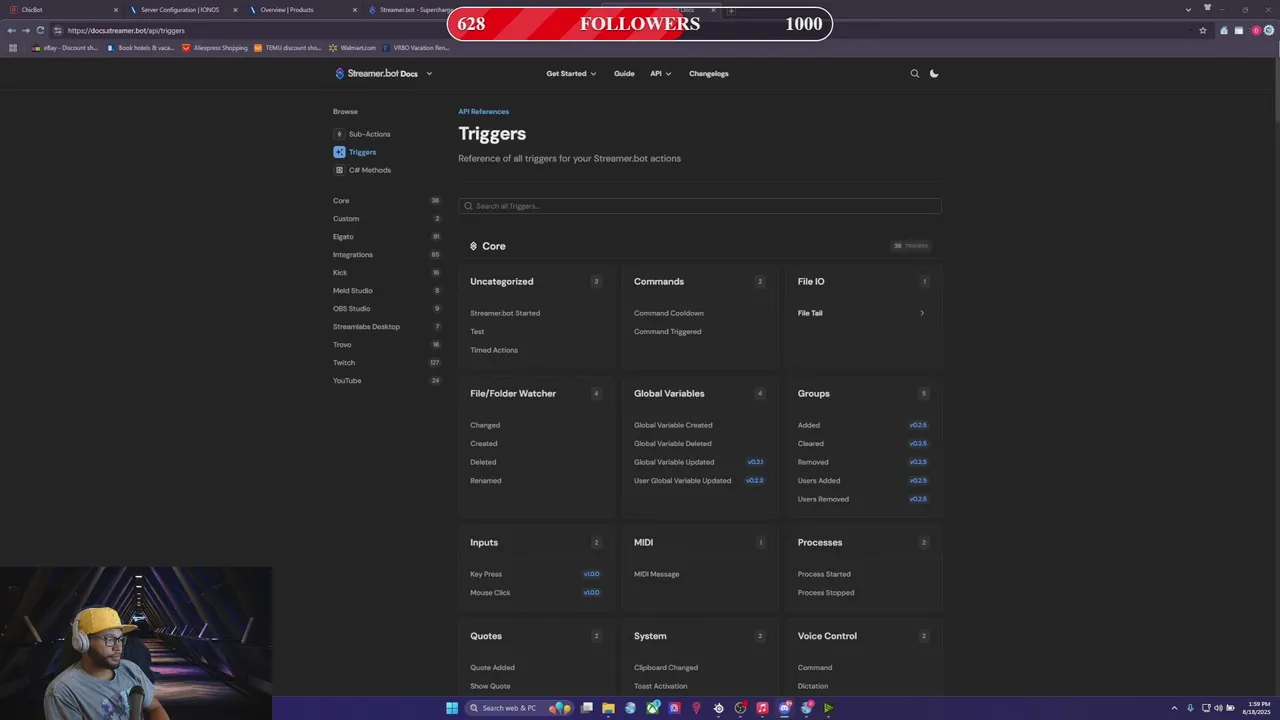This screenshot has width=1280, height=720.
Task: Switch to the ChicBot browser tab
Action: click(x=62, y=10)
